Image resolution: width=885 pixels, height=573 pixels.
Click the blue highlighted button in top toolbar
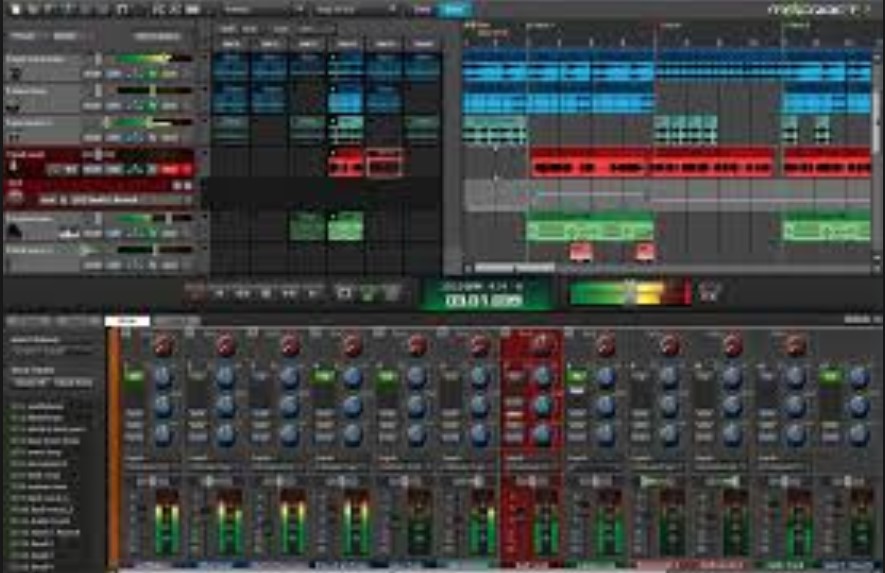(x=454, y=10)
